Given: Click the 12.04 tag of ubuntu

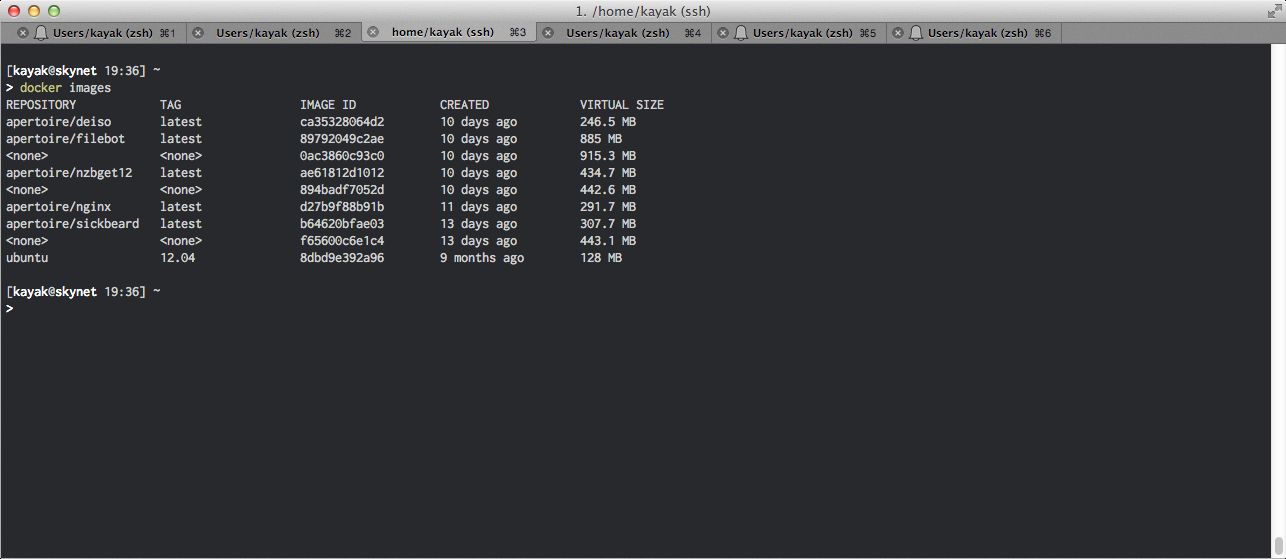Looking at the screenshot, I should (177, 258).
